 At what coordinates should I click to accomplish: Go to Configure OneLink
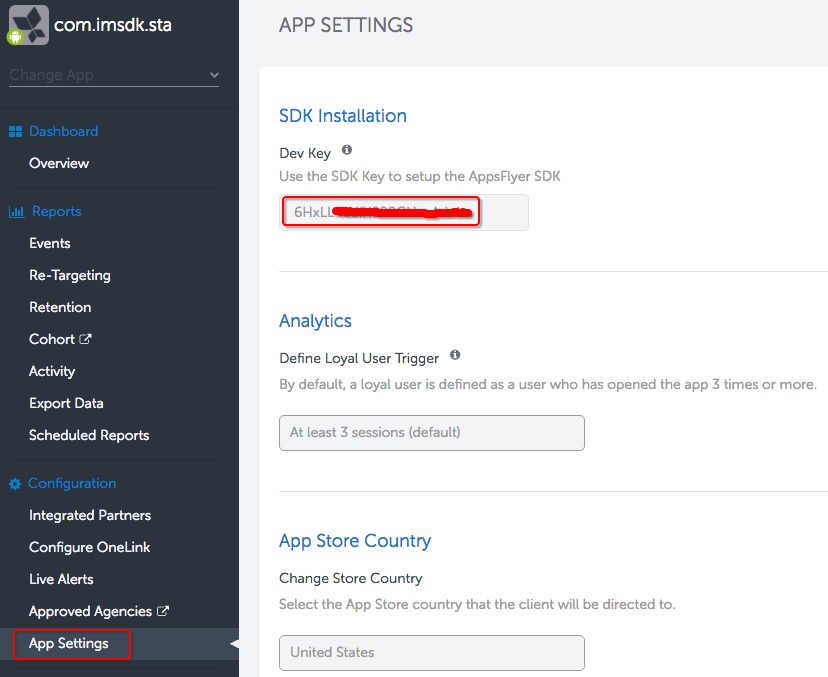point(89,547)
